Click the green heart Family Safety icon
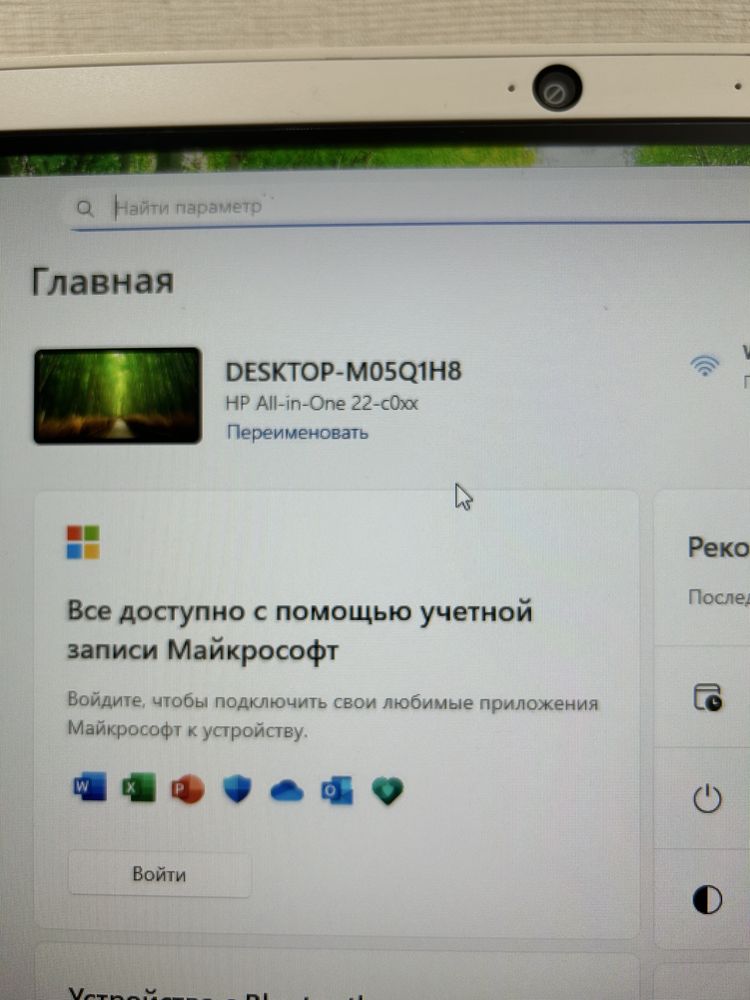This screenshot has height=1000, width=750. (387, 791)
